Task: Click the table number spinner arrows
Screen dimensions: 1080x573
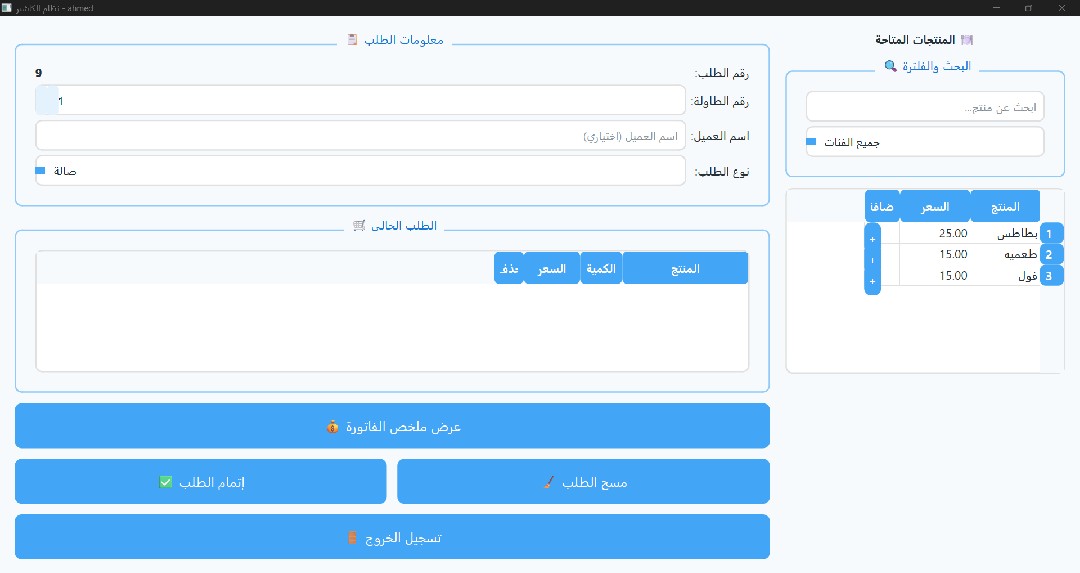Action: pos(47,101)
